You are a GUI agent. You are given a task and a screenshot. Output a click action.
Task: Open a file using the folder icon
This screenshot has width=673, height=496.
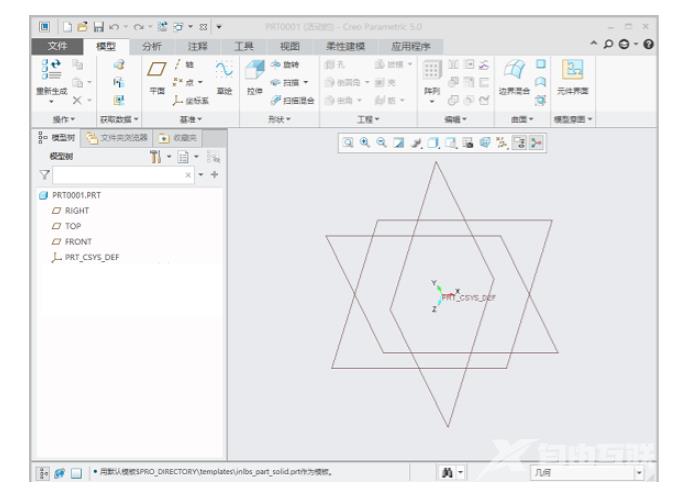coord(82,27)
